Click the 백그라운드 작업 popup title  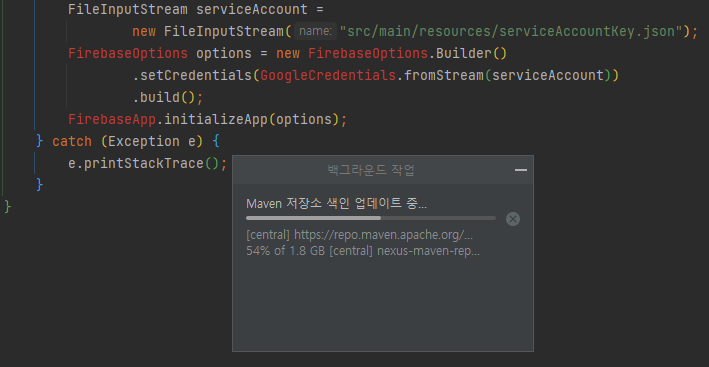click(370, 170)
